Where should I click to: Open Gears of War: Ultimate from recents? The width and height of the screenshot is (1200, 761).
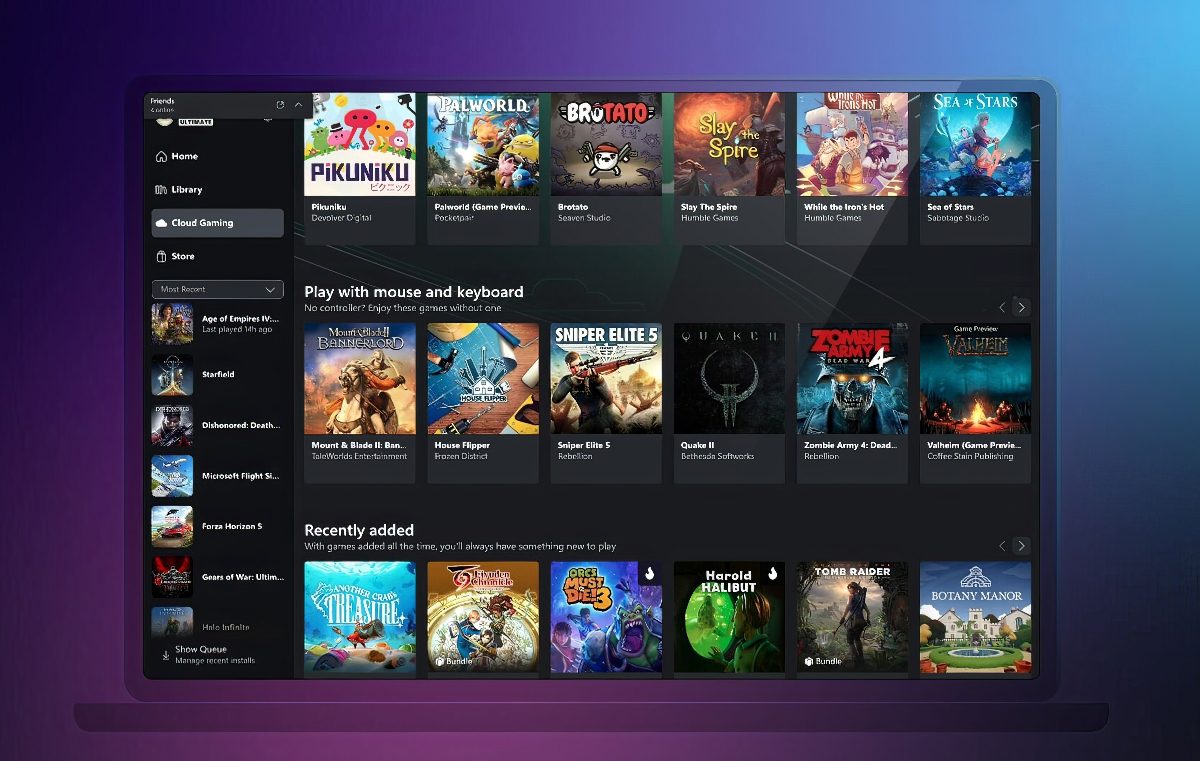(217, 577)
